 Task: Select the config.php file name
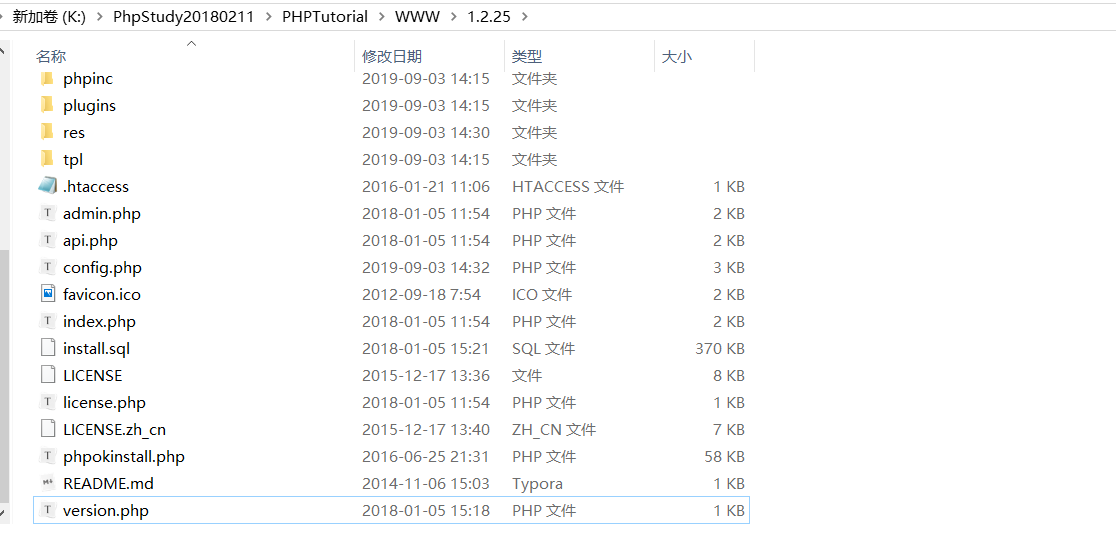point(102,267)
